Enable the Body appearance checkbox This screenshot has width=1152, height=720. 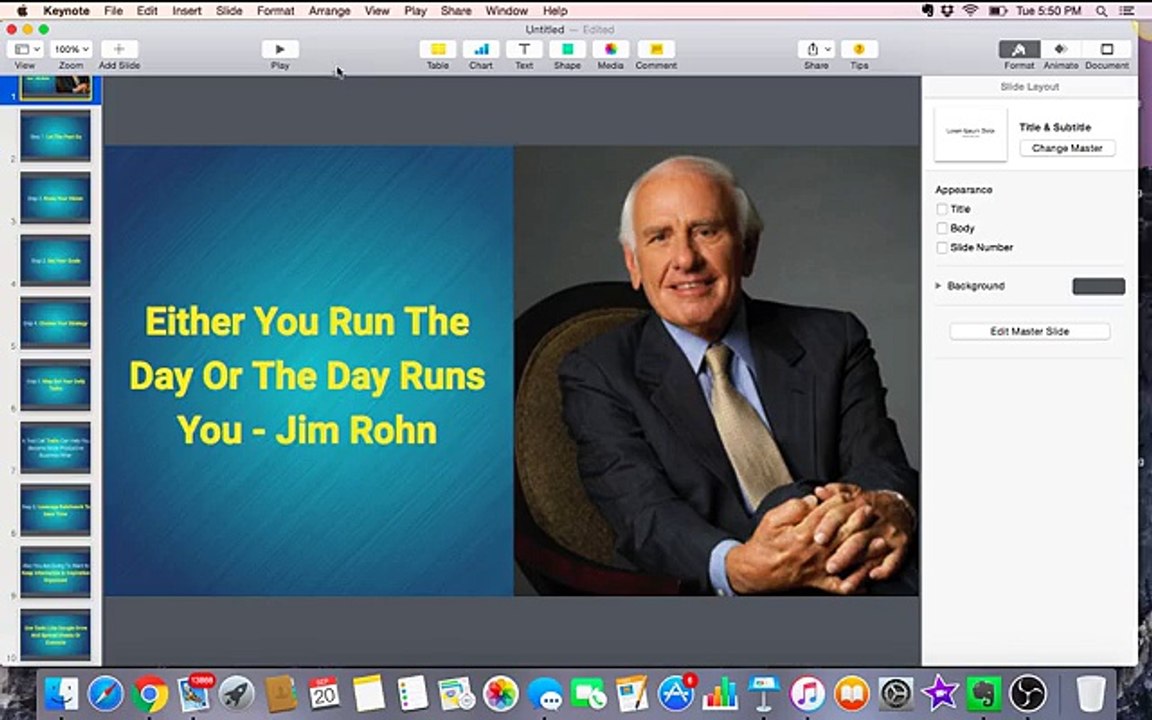point(942,228)
